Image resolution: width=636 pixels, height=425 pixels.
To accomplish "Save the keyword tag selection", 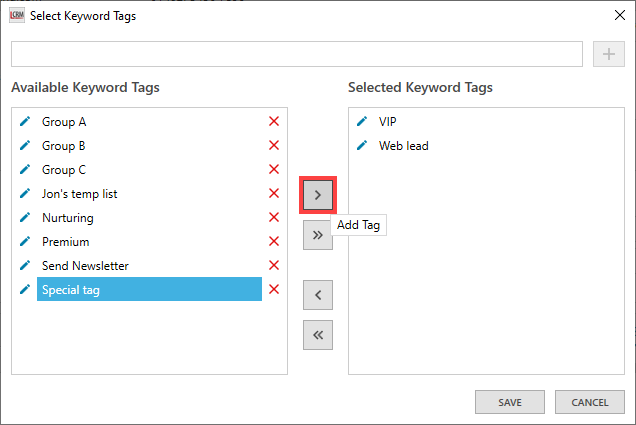I will tap(510, 402).
